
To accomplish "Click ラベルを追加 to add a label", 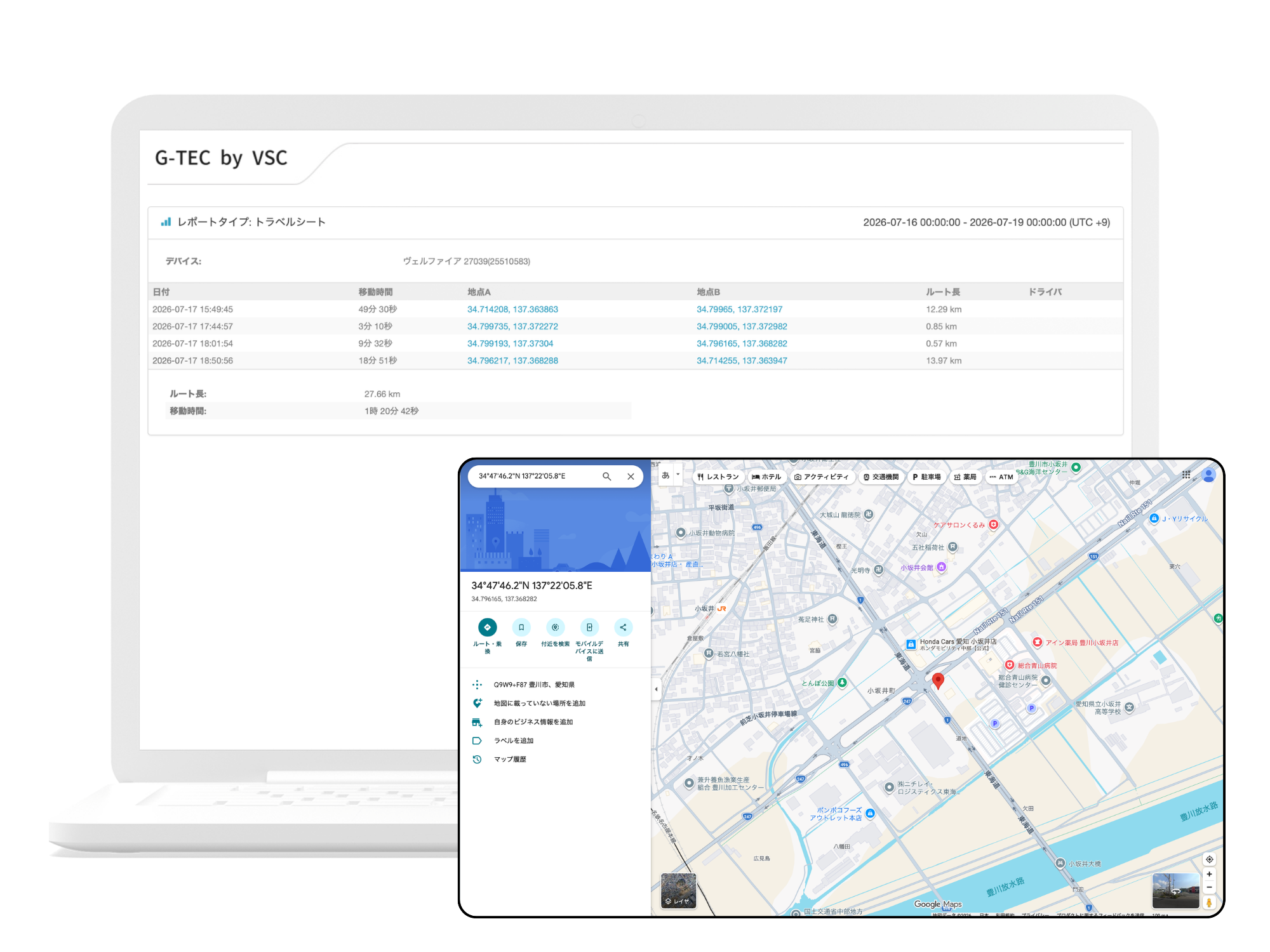I will pos(514,741).
